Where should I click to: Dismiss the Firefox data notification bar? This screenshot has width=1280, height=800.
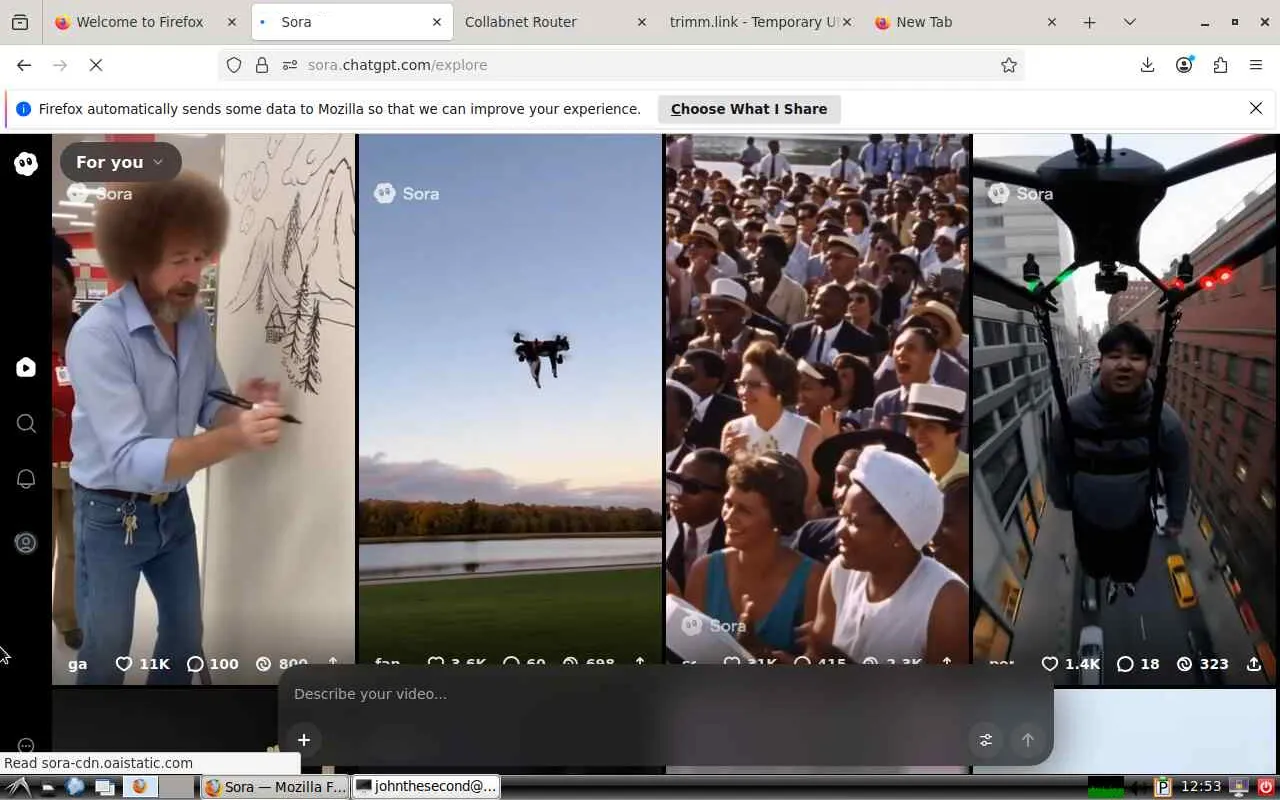point(1256,108)
